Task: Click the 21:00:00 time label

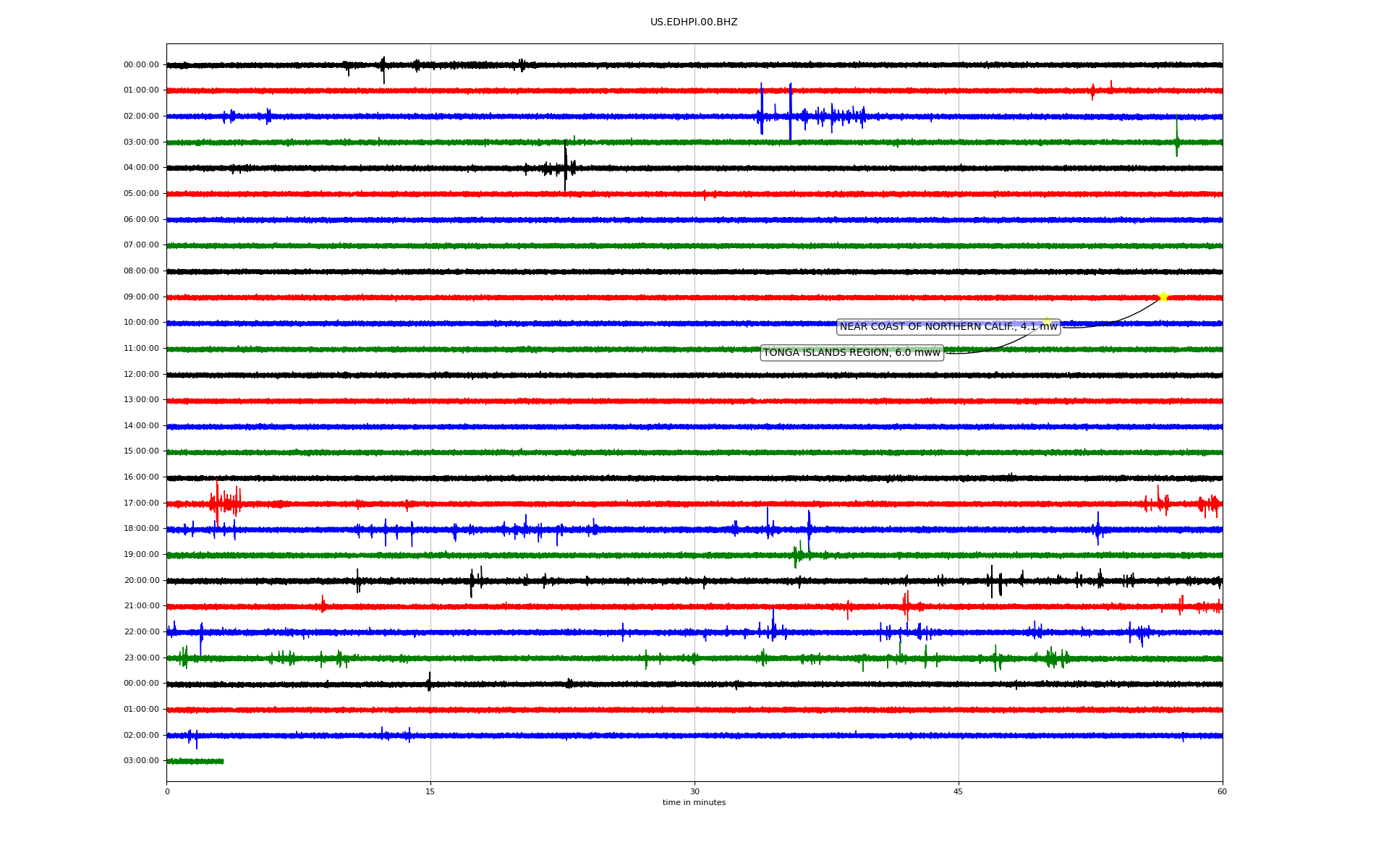Action: click(x=141, y=606)
